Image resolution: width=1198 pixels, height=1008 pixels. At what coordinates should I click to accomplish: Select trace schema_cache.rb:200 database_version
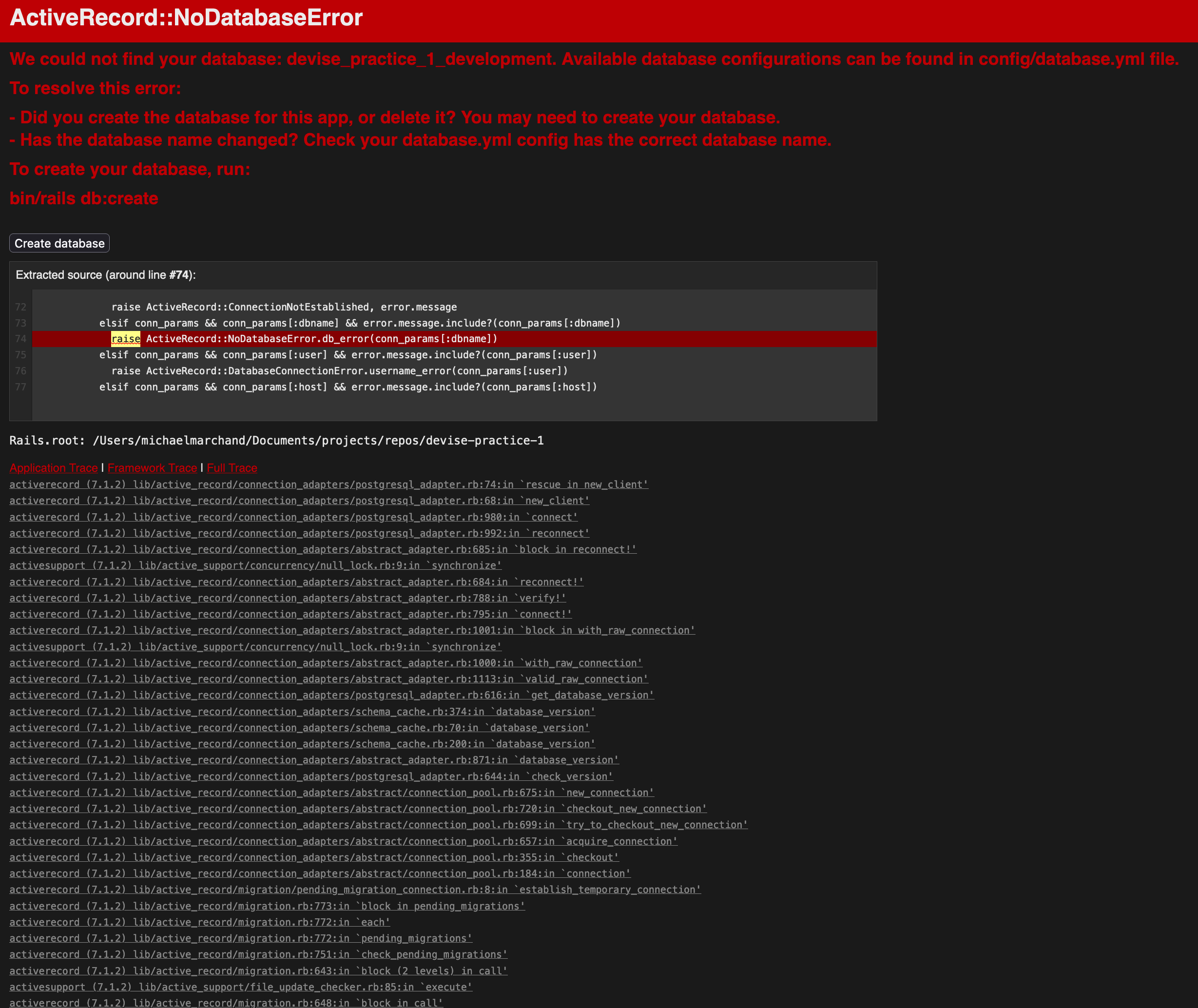click(x=303, y=743)
